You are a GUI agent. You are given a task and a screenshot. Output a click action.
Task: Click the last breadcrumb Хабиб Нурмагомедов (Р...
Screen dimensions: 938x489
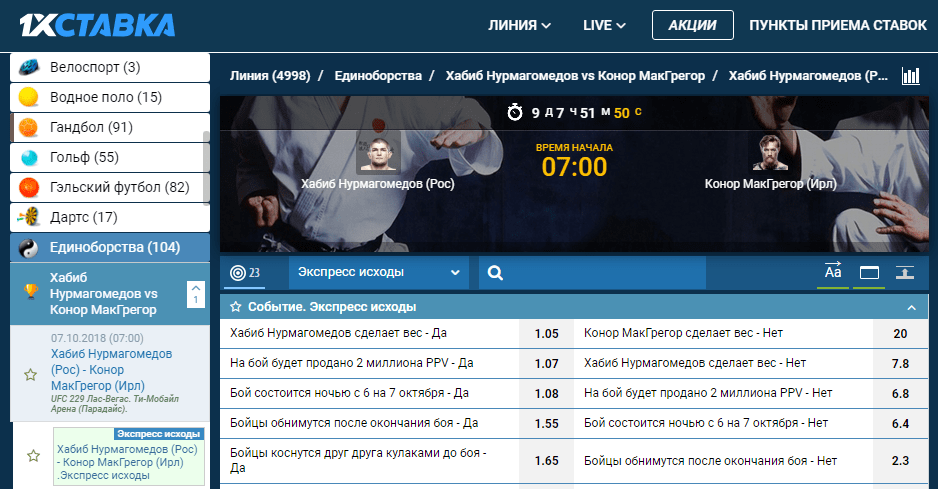[808, 76]
